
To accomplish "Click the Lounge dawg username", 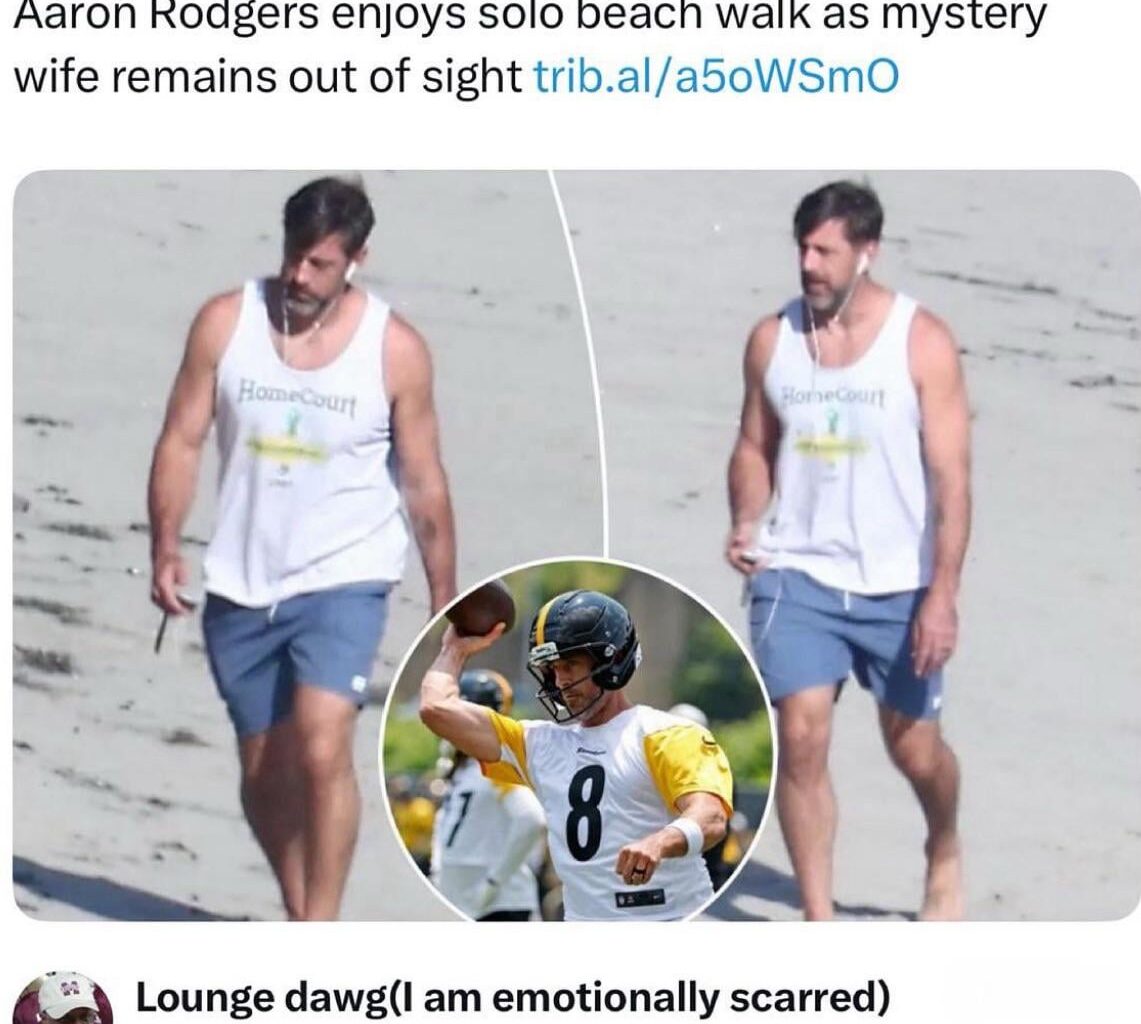I will click(258, 998).
